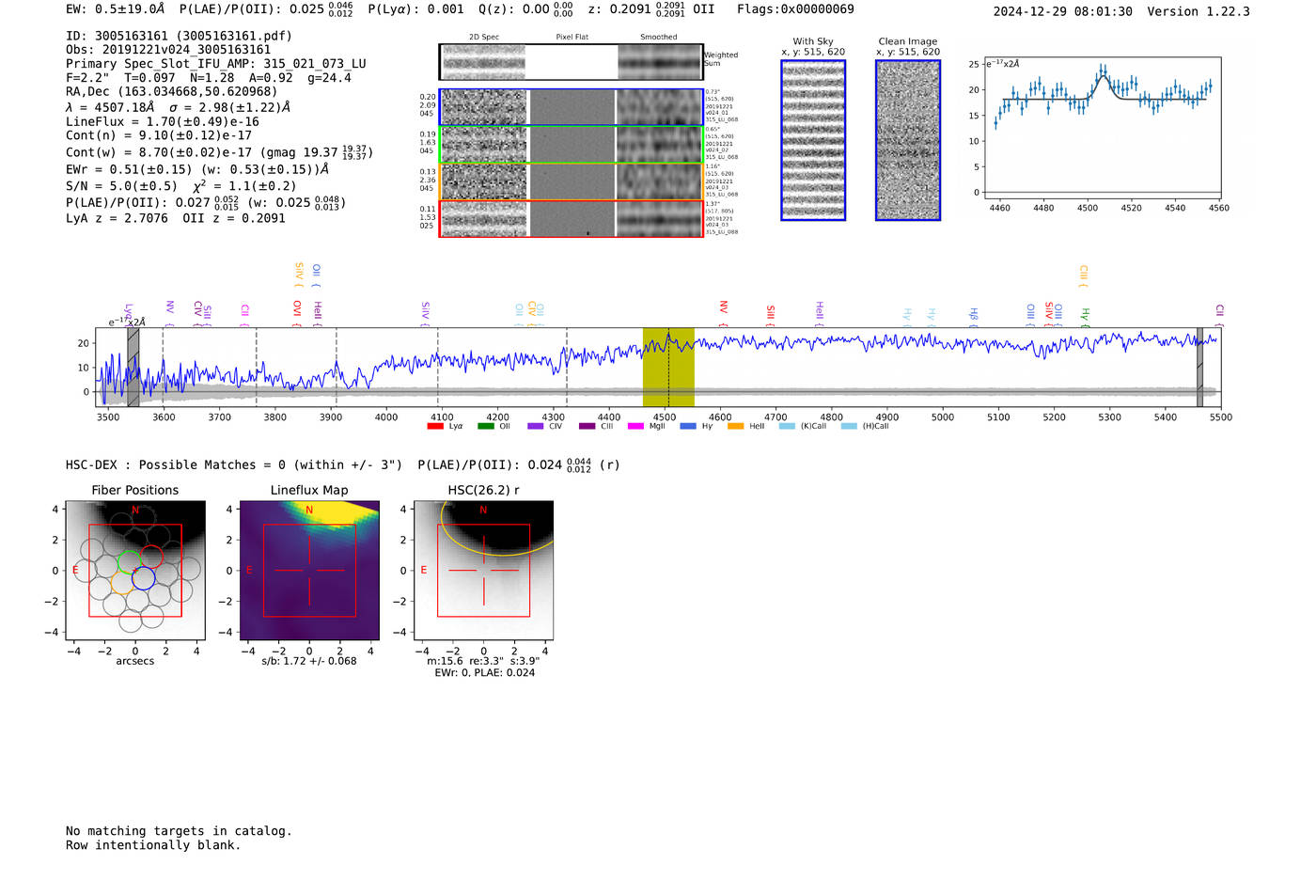Select the orange-framed 2D Spec cutout
This screenshot has width=1316, height=896.
coord(484,181)
